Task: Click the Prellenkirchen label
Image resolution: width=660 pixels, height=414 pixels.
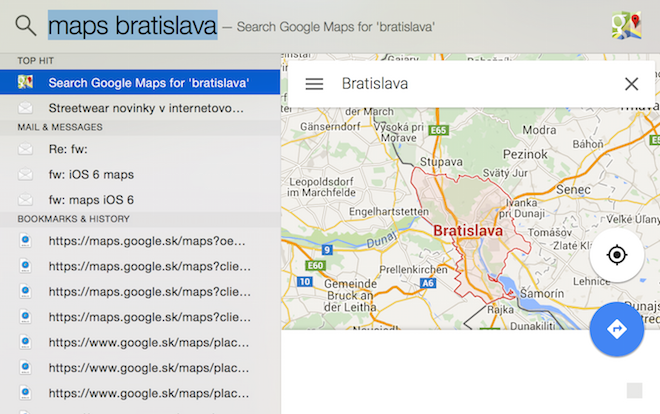Action: click(413, 269)
